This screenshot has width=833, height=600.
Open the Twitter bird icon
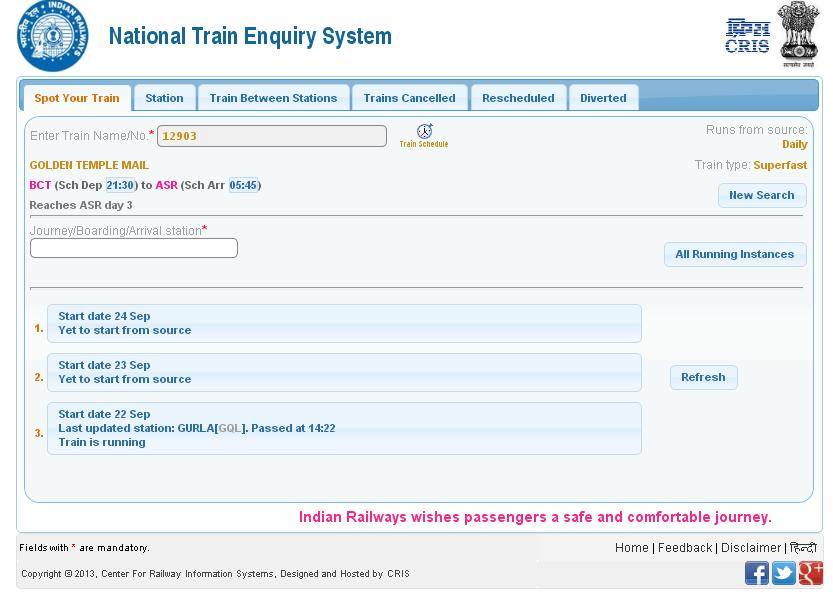tap(784, 573)
